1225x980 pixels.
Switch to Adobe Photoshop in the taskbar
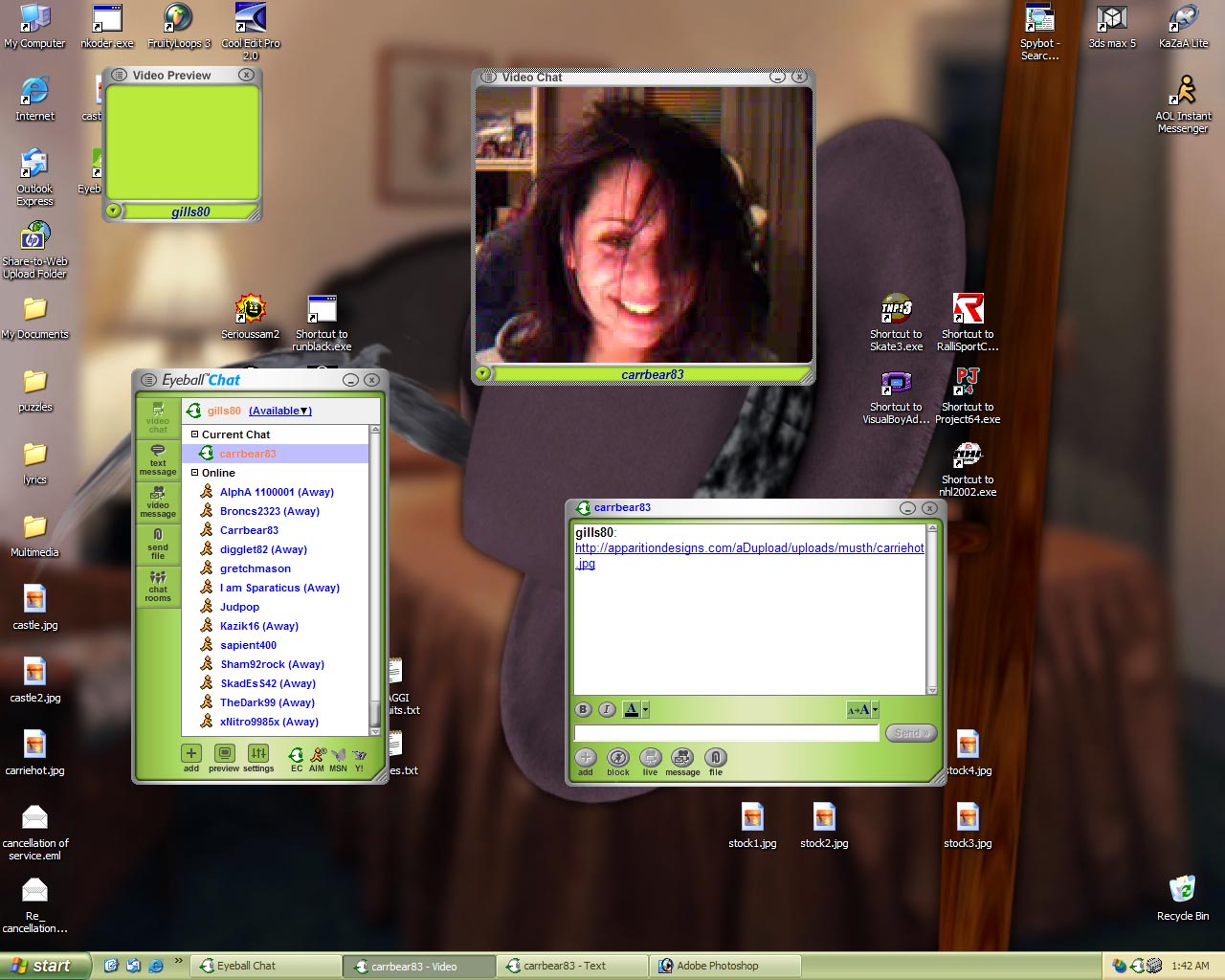(x=718, y=966)
